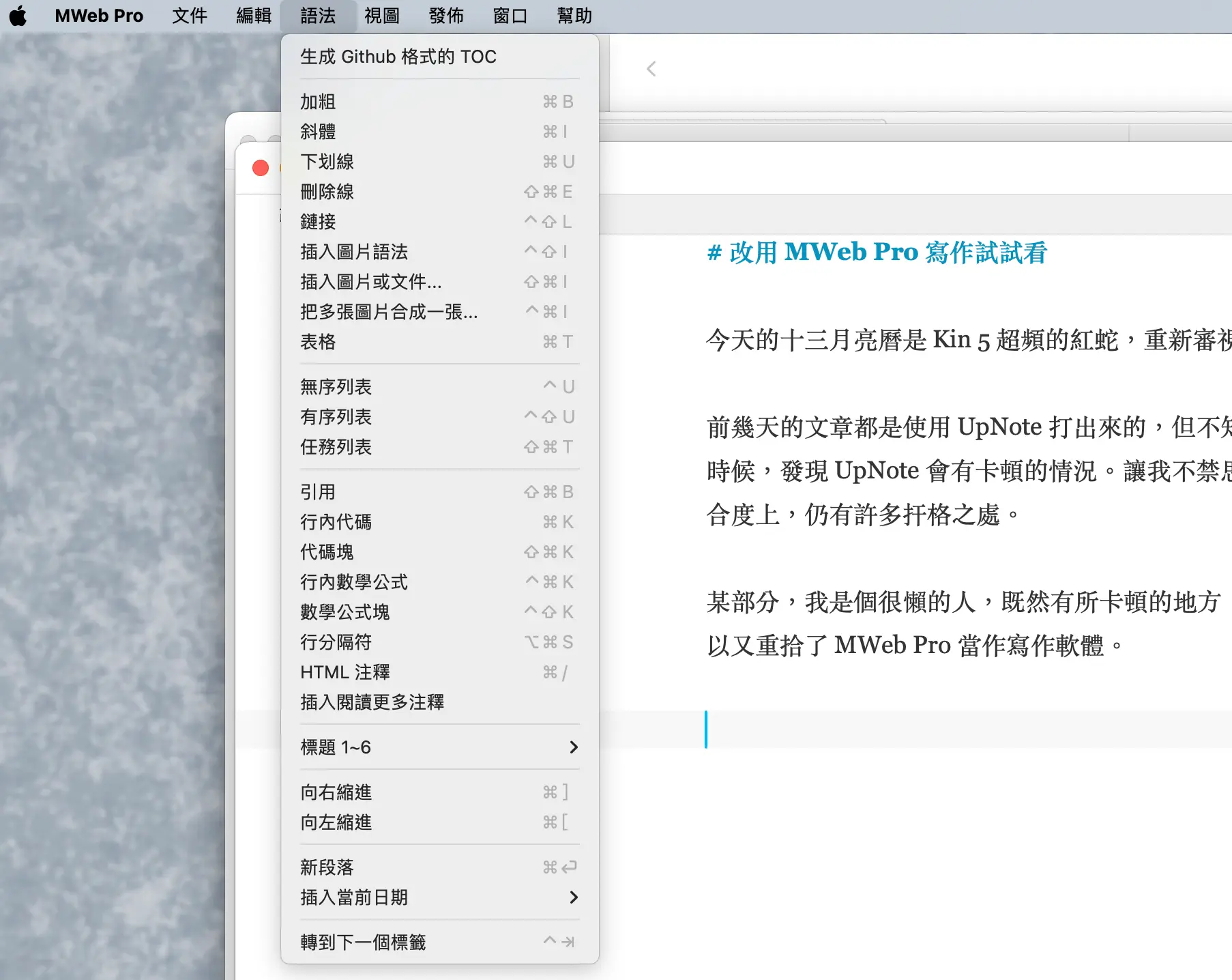Apply 斜體 italic formatting
Screen dimensions: 1232x980
click(440, 132)
